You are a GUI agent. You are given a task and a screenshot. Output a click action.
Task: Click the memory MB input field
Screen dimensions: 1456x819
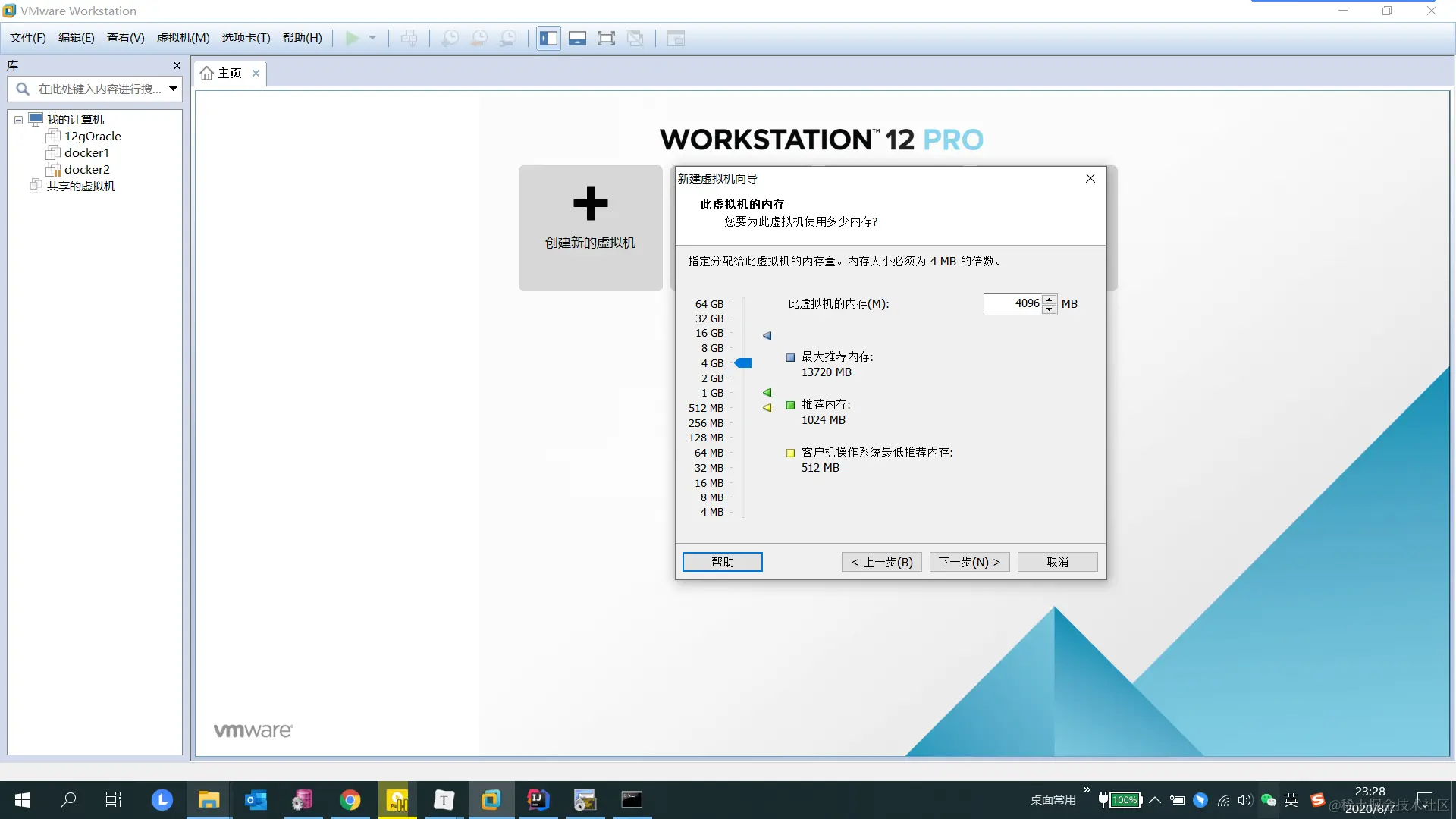coord(1012,303)
